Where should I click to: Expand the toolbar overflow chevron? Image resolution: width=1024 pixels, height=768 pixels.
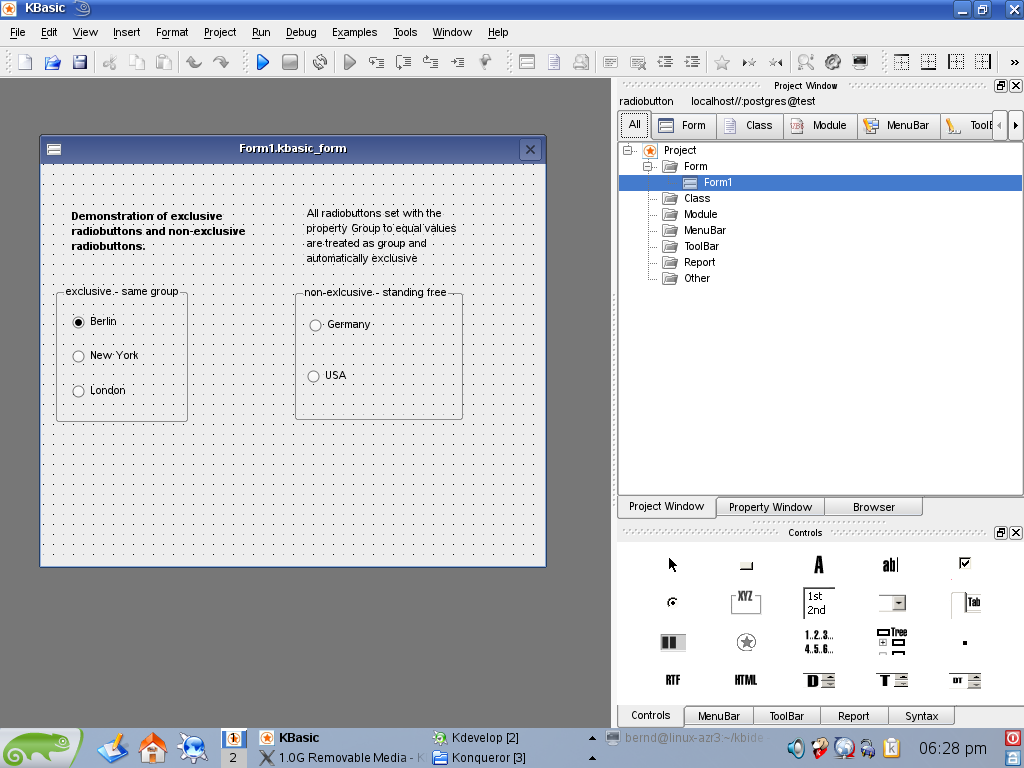click(x=1014, y=62)
